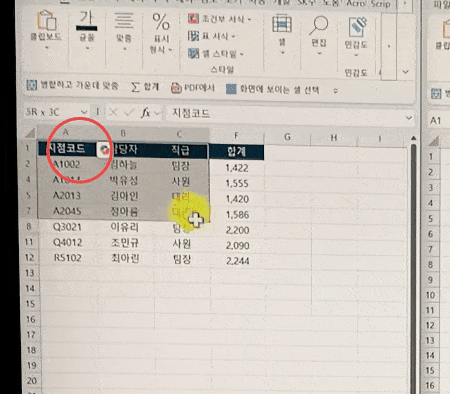Image resolution: width=450 pixels, height=394 pixels.
Task: Click the 사원 cell in row 11
Action: click(182, 244)
